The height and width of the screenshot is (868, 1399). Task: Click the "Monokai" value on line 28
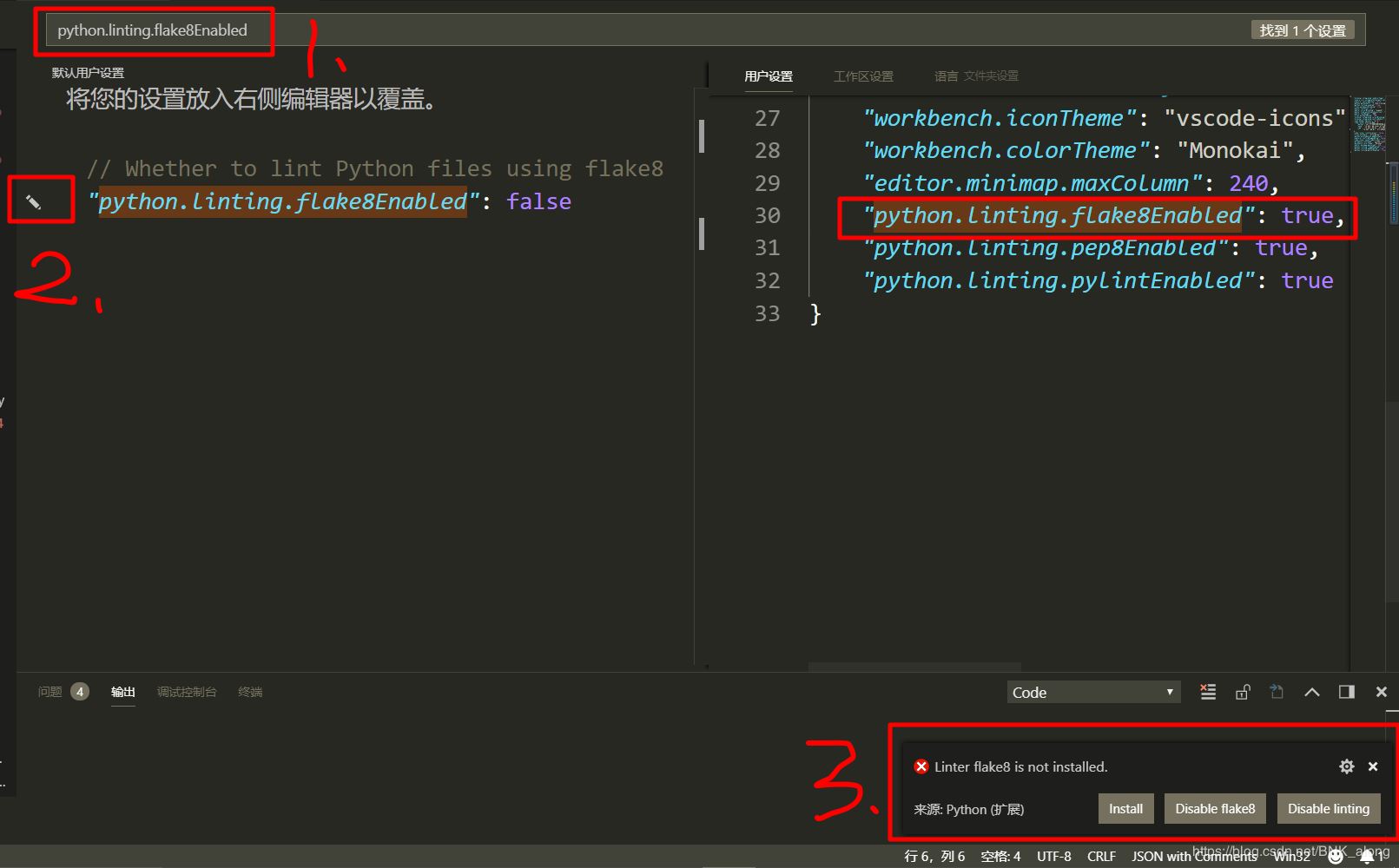tap(1235, 151)
